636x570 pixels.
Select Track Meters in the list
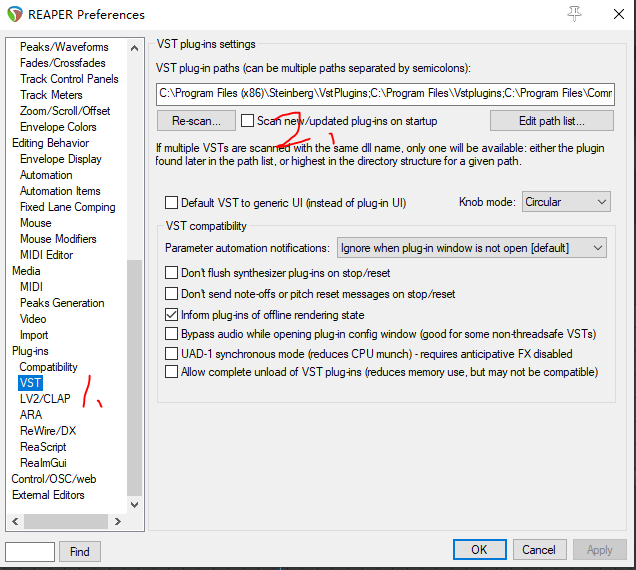pyautogui.click(x=51, y=95)
